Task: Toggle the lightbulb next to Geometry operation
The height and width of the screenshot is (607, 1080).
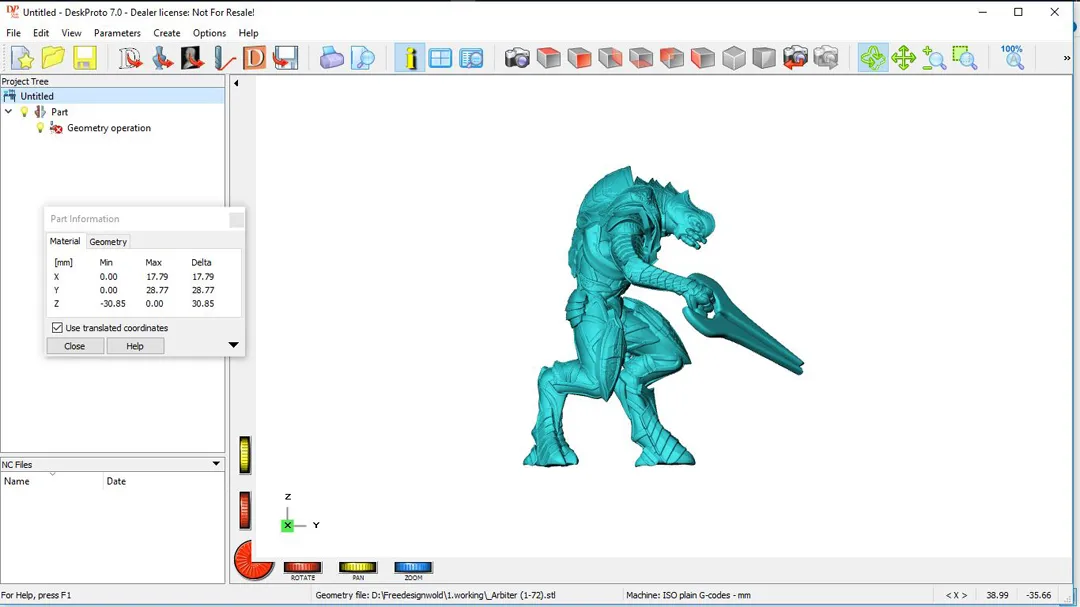Action: click(x=40, y=127)
